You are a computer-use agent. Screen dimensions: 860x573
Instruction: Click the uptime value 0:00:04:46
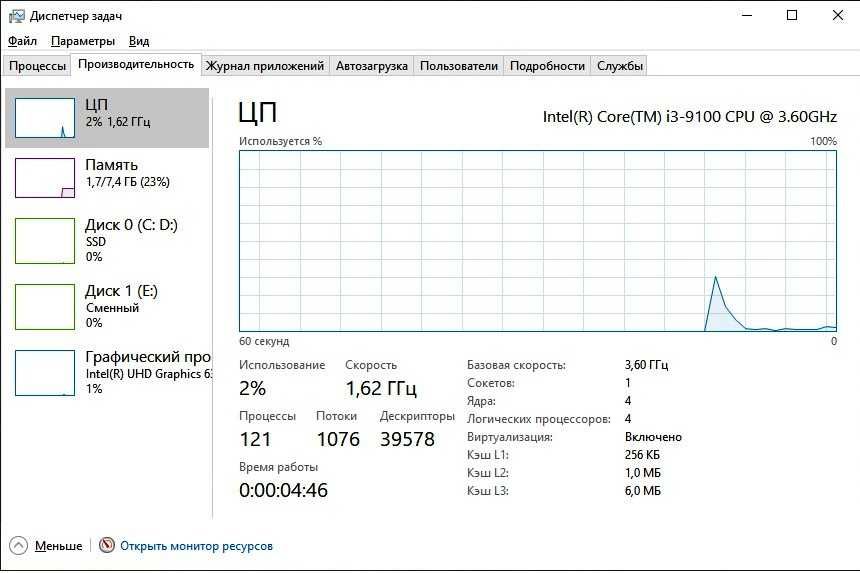pos(284,490)
